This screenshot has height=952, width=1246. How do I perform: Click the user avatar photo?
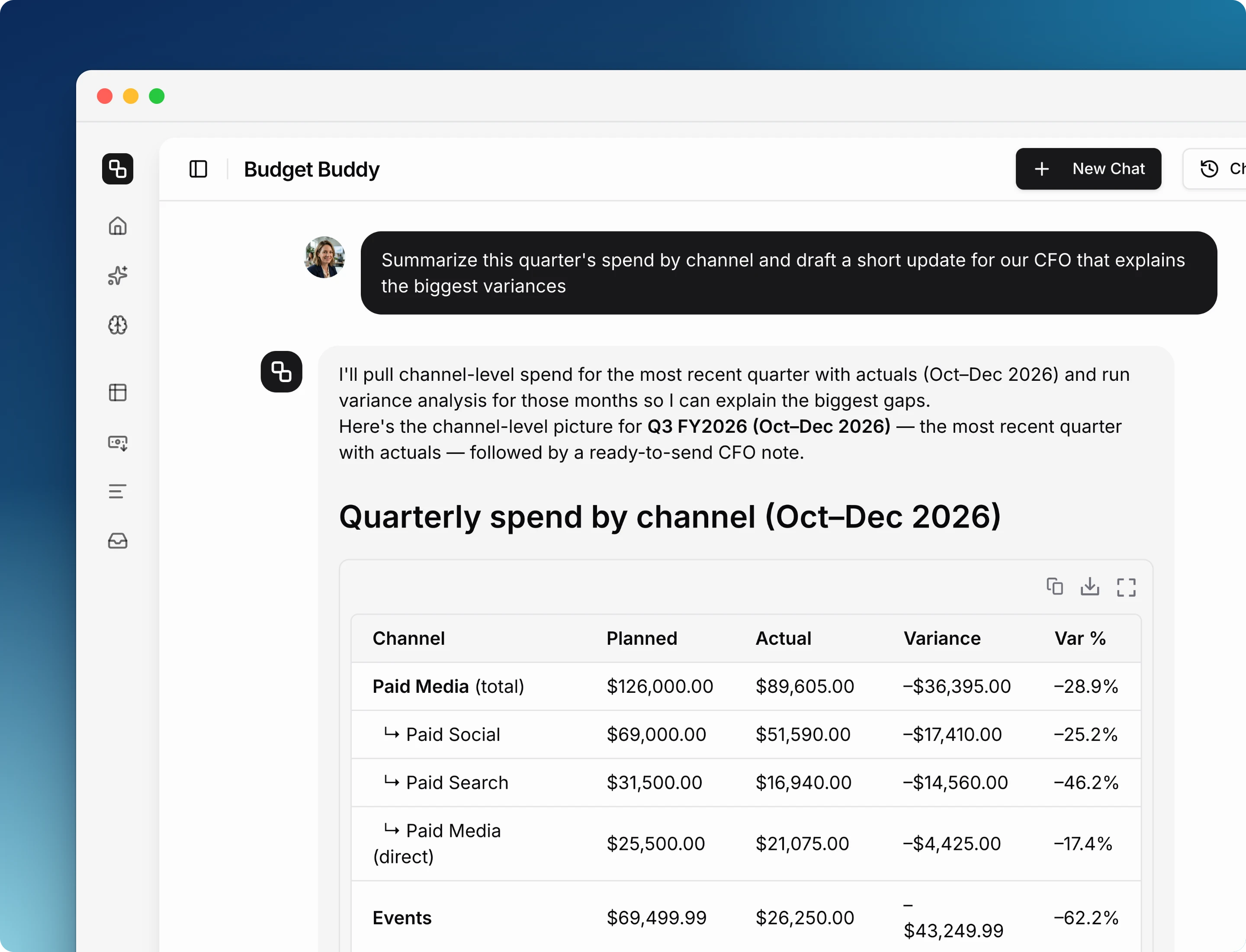coord(324,257)
